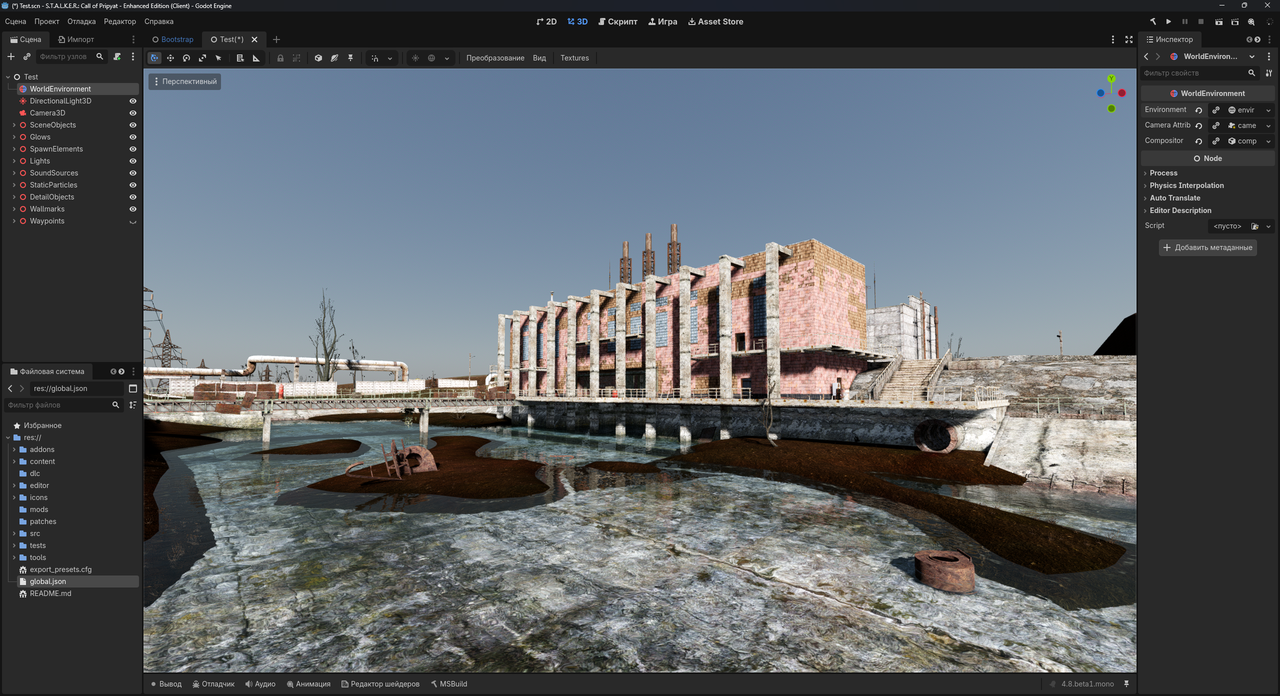Toggle the FileSystem split mode icon

[x=132, y=388]
